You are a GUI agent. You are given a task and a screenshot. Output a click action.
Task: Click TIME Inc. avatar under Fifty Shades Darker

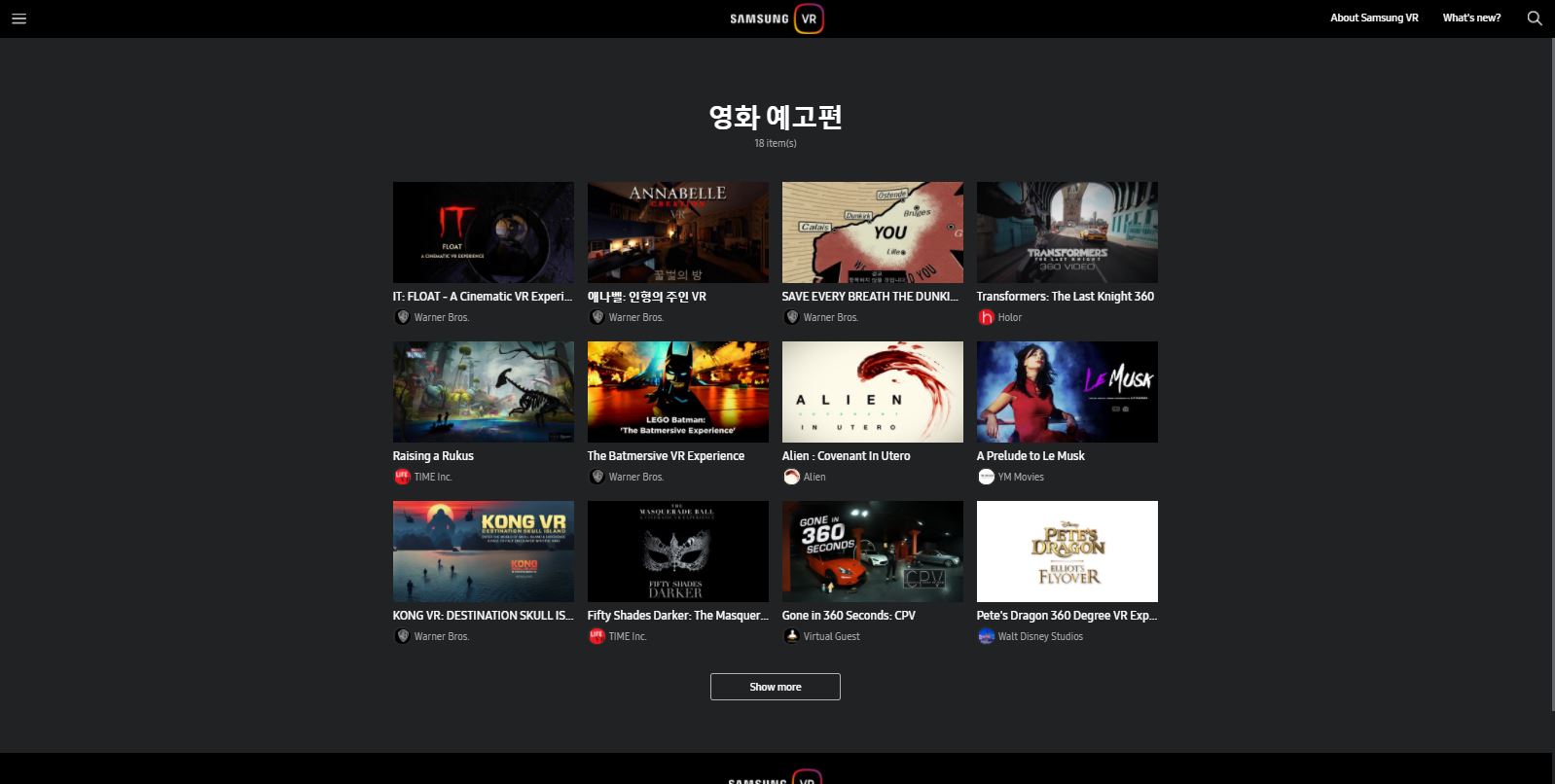pyautogui.click(x=597, y=636)
